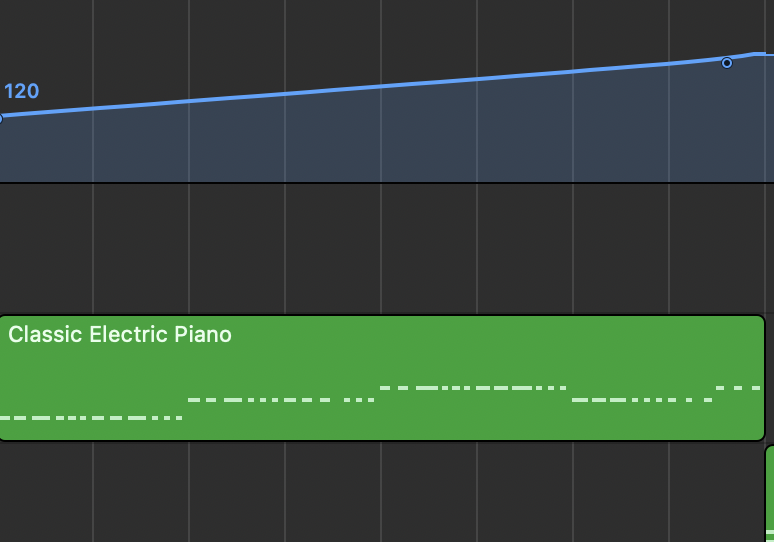This screenshot has width=774, height=542.
Task: Click the lowest note group in the piano region
Action: [90, 417]
